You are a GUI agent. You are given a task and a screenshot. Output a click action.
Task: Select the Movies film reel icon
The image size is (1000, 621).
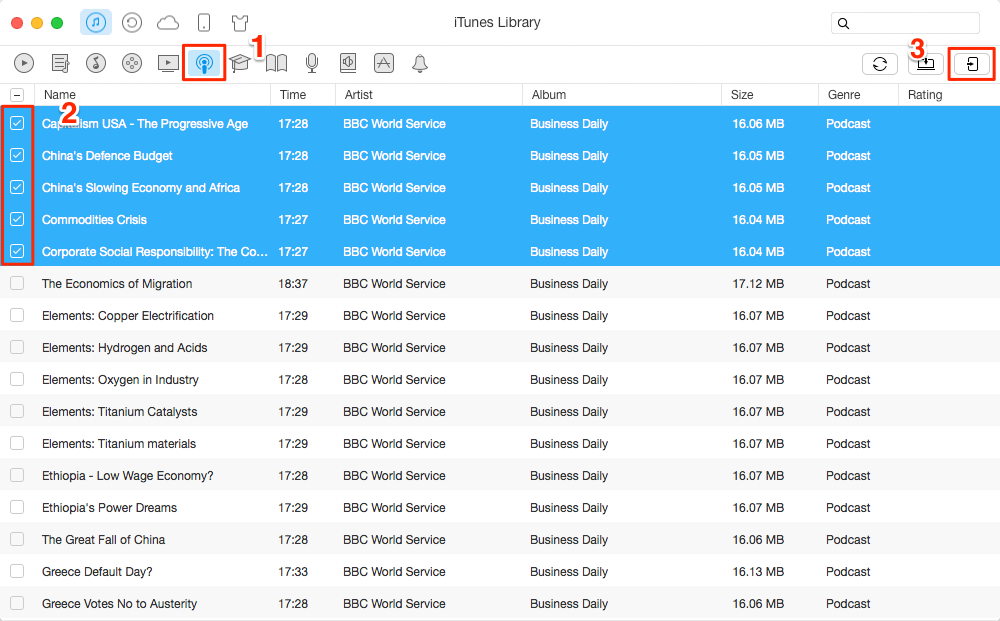(x=132, y=63)
